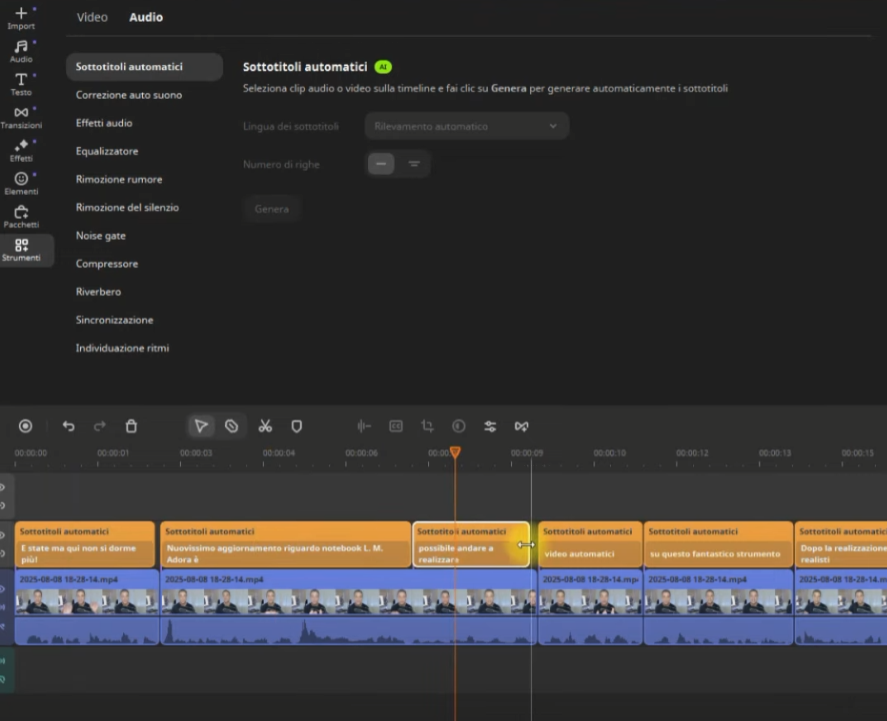The height and width of the screenshot is (721, 887).
Task: Select the 'su questo fantastico strumento' subtitle clip
Action: [718, 544]
